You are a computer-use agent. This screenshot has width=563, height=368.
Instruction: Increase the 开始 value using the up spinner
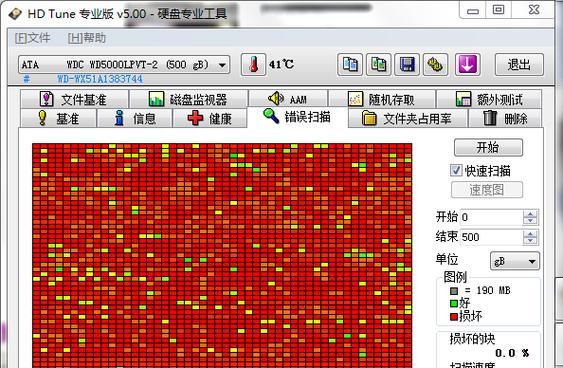530,213
